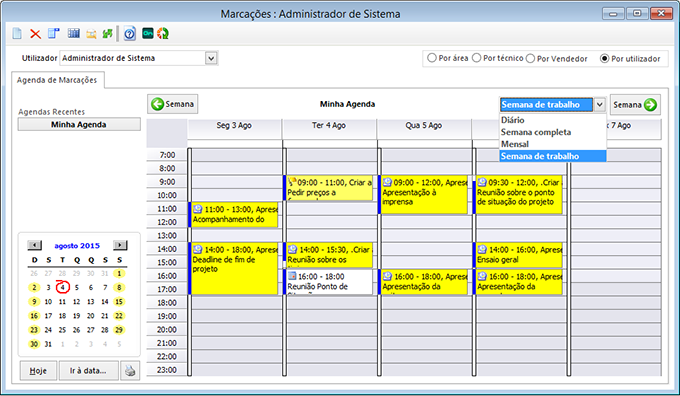Screen dimensions: 680x396
Task: Choose 'Diário' from the view list
Action: click(552, 120)
